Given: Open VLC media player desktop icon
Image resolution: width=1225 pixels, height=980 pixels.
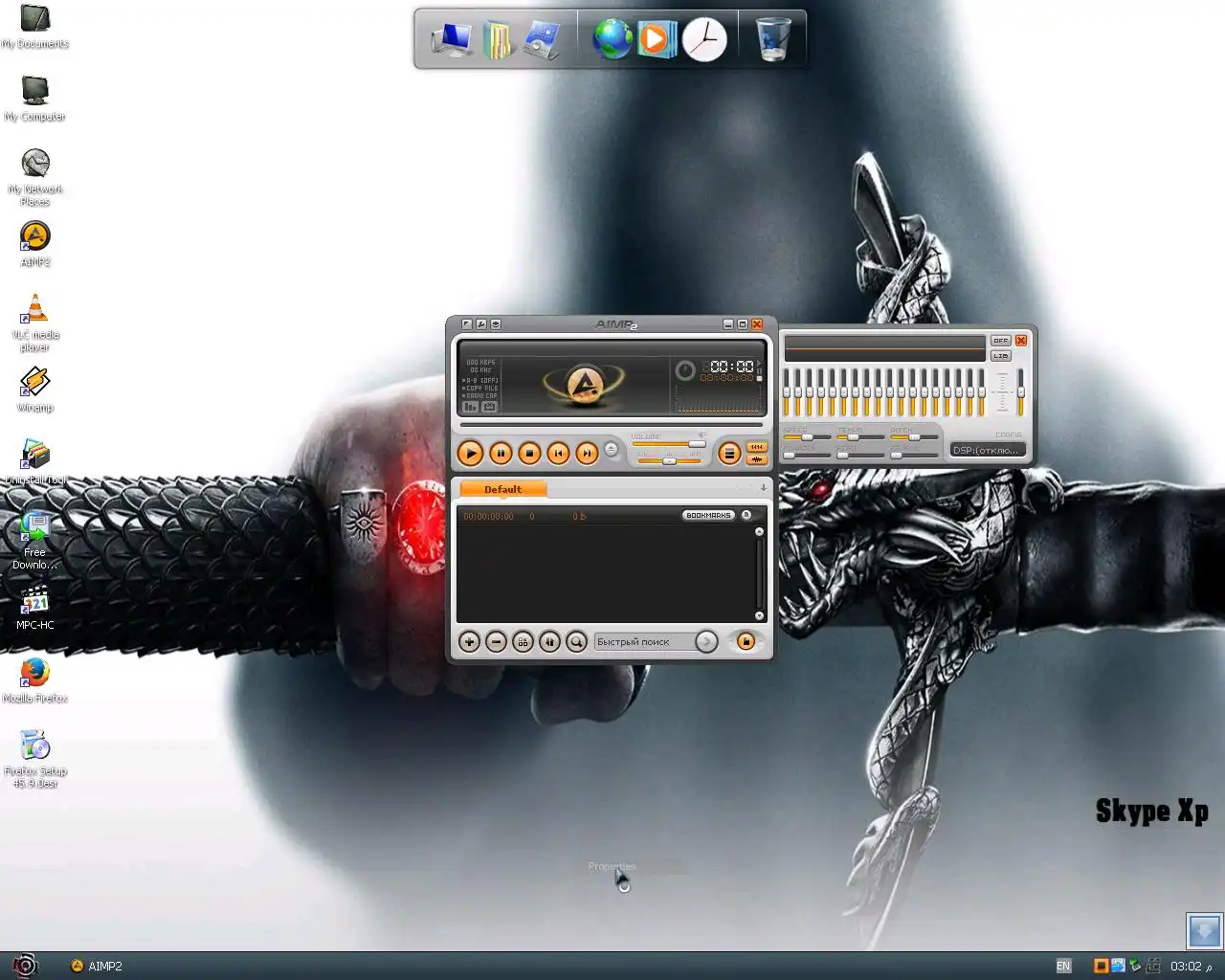Looking at the screenshot, I should pyautogui.click(x=35, y=323).
